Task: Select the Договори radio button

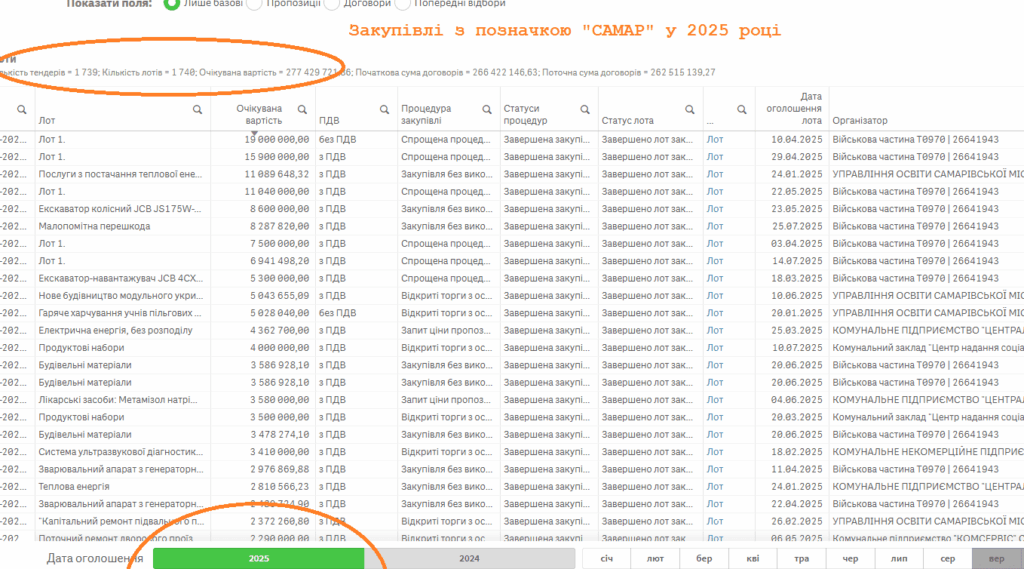Action: coord(329,3)
